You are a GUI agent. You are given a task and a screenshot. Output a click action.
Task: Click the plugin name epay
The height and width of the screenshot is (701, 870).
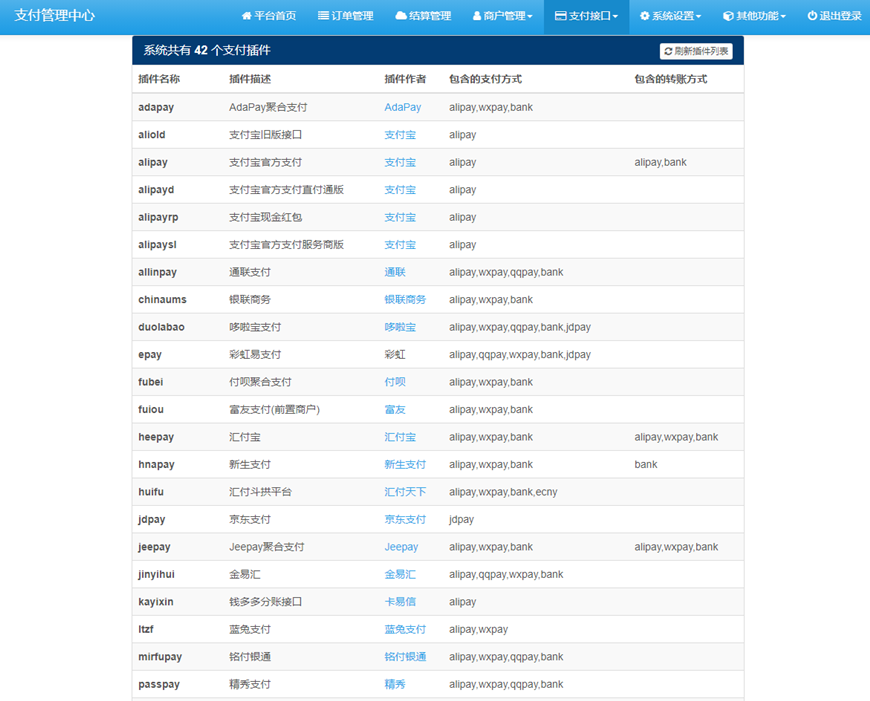[150, 355]
